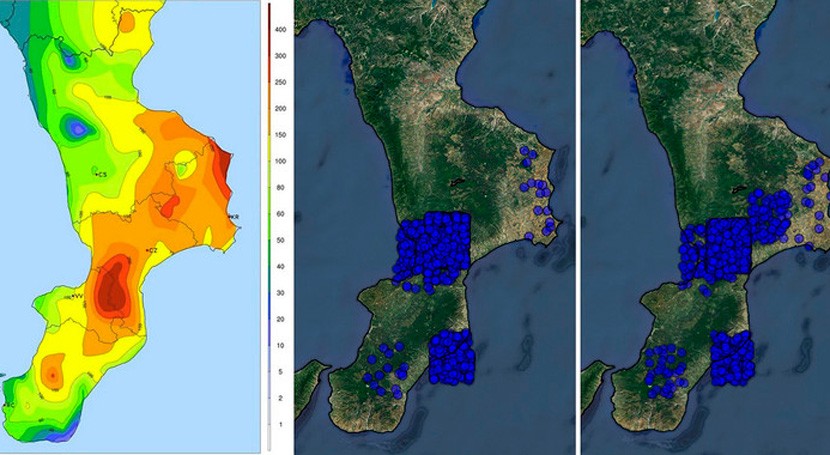Select scattered northeast blue dots, middle map
Screen dimensions: 830x455
coord(538,195)
